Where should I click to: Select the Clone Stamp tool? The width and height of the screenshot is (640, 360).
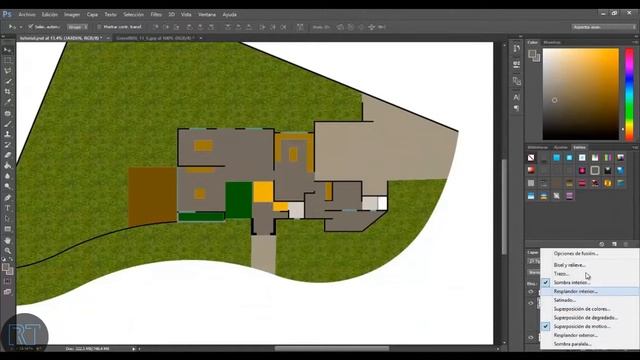(x=7, y=134)
